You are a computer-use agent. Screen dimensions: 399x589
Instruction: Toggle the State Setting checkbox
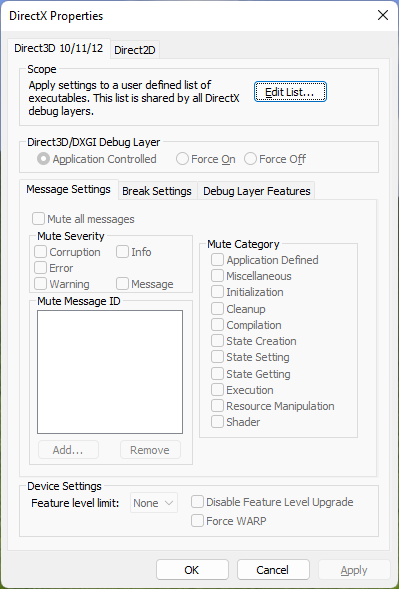250,357
